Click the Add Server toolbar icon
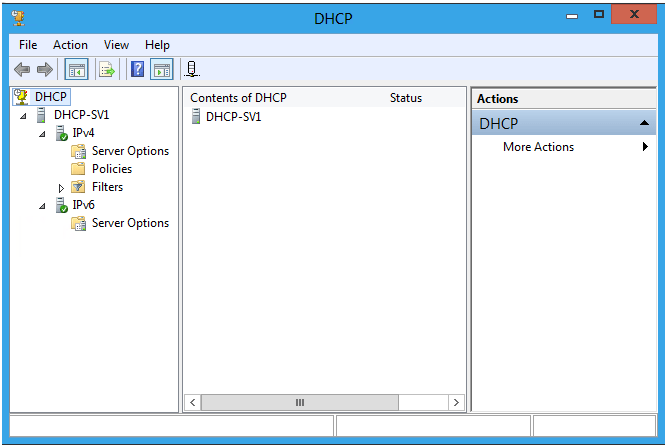Screen dimensions: 667x447 [192, 69]
